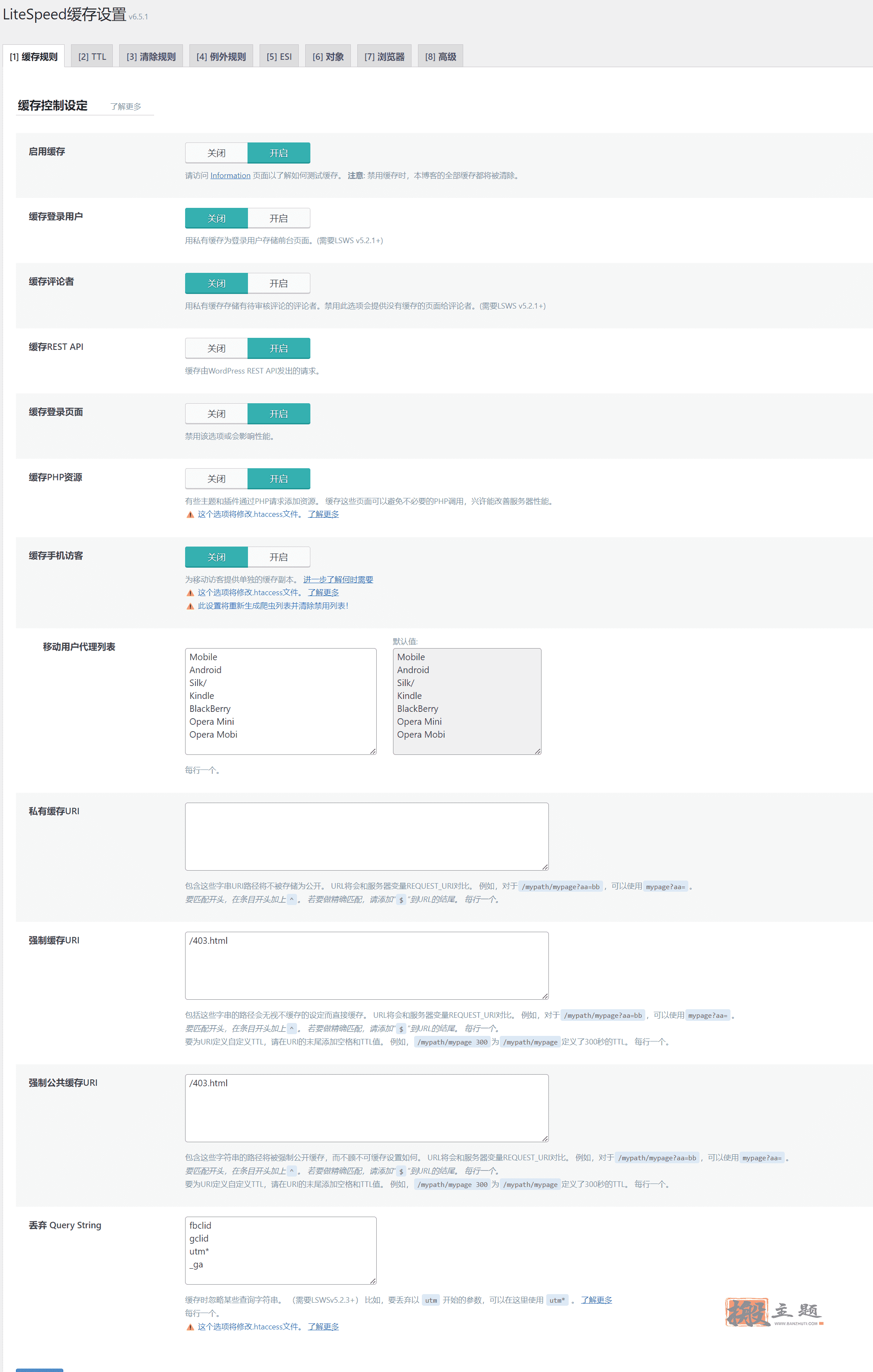The height and width of the screenshot is (1372, 873).
Task: Set 缓存手机访客 to 关闭
Action: [217, 556]
